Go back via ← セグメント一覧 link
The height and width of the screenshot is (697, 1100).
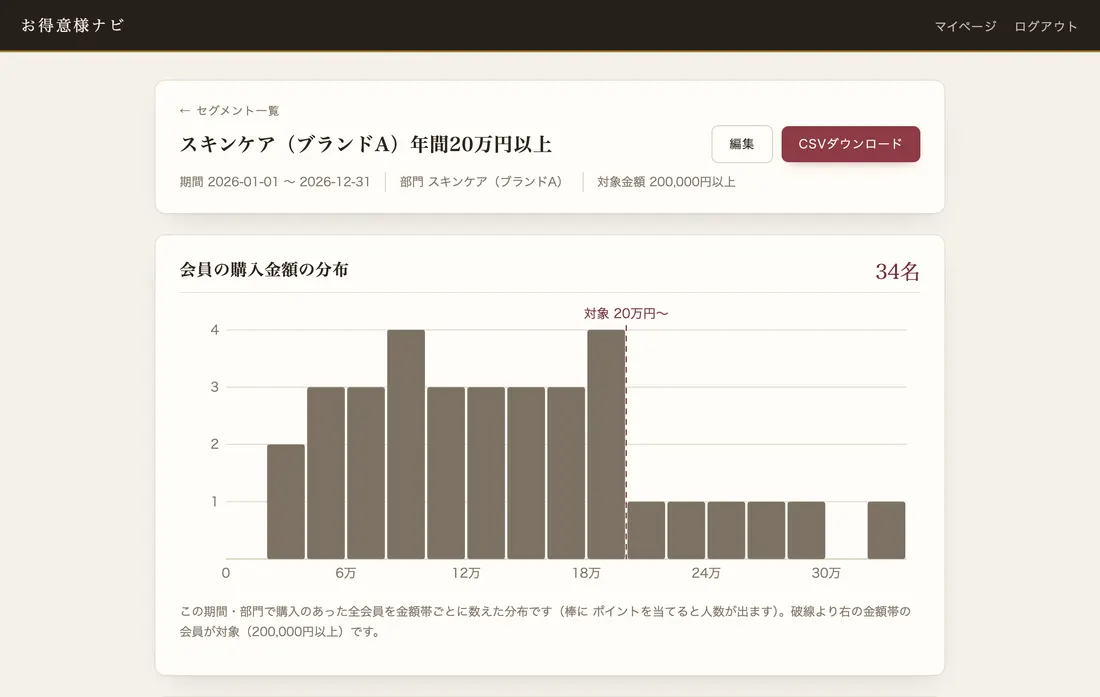click(x=229, y=110)
